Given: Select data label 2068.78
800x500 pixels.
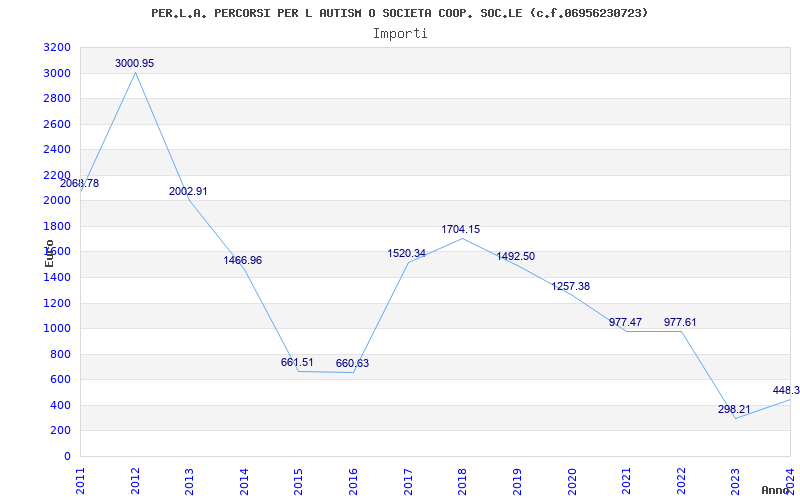Looking at the screenshot, I should pos(79,183).
